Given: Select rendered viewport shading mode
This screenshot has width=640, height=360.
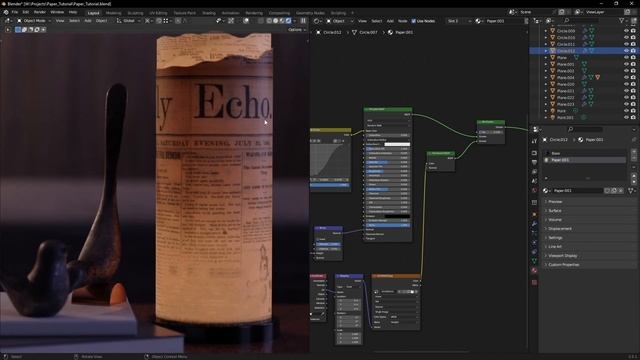Looking at the screenshot, I should tap(289, 20).
